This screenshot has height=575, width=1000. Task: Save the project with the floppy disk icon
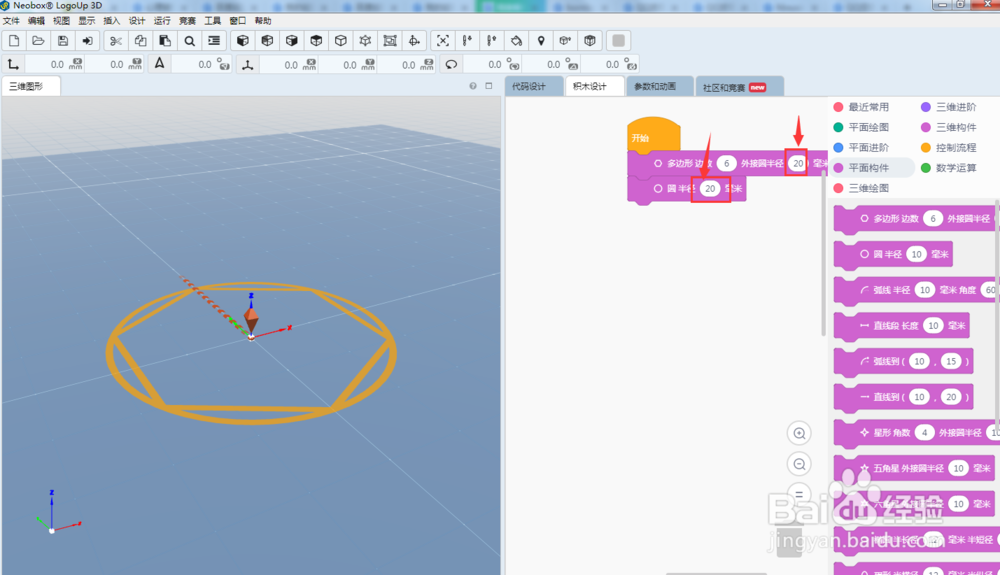tap(62, 41)
